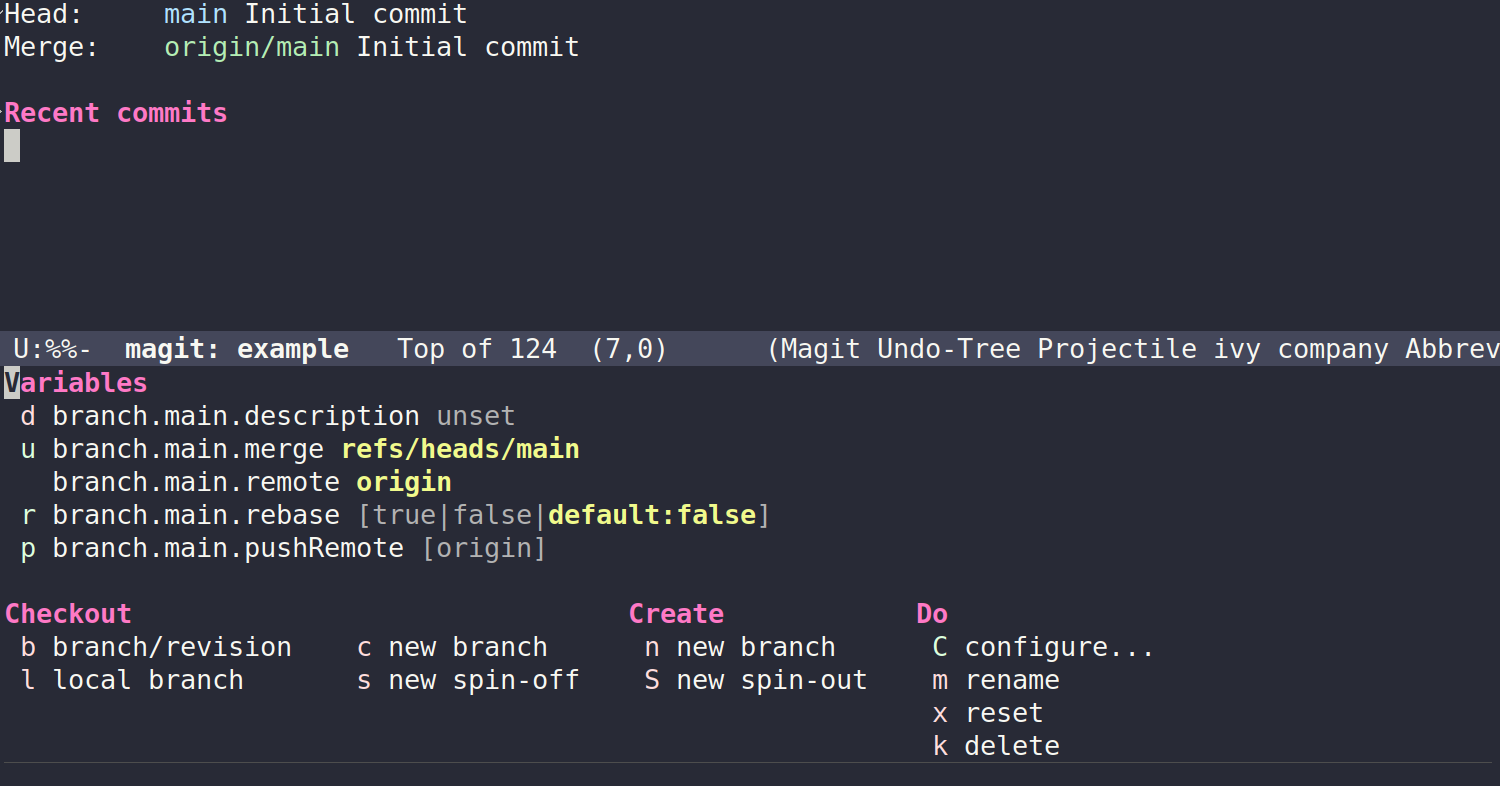
Task: Select 'b branch/revision' checkout command
Action: click(x=156, y=647)
